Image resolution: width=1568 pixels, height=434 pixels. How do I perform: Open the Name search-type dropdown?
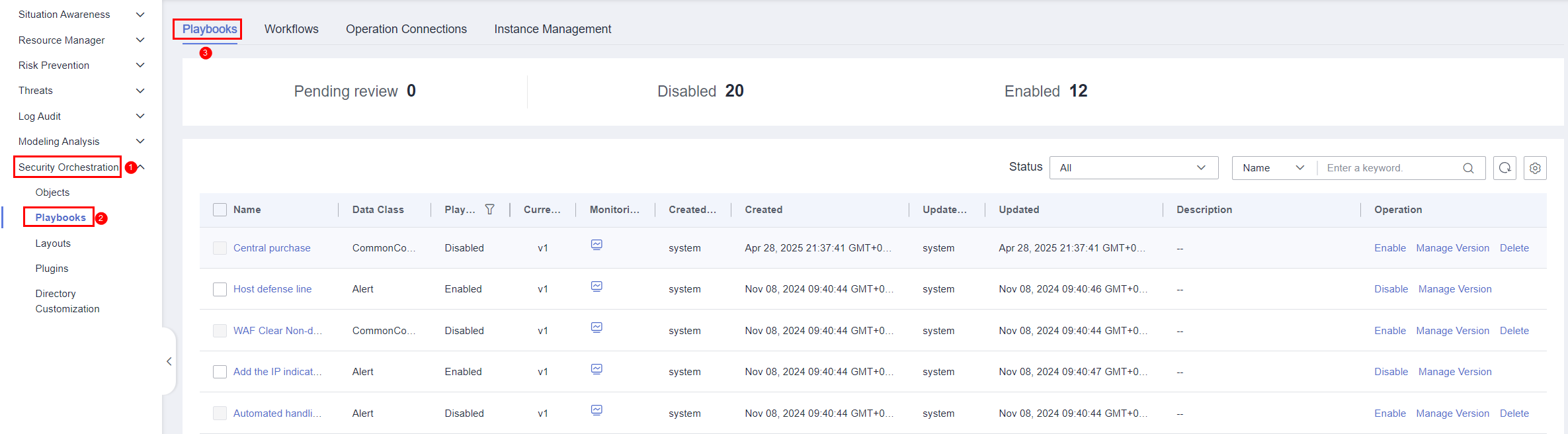(1273, 168)
